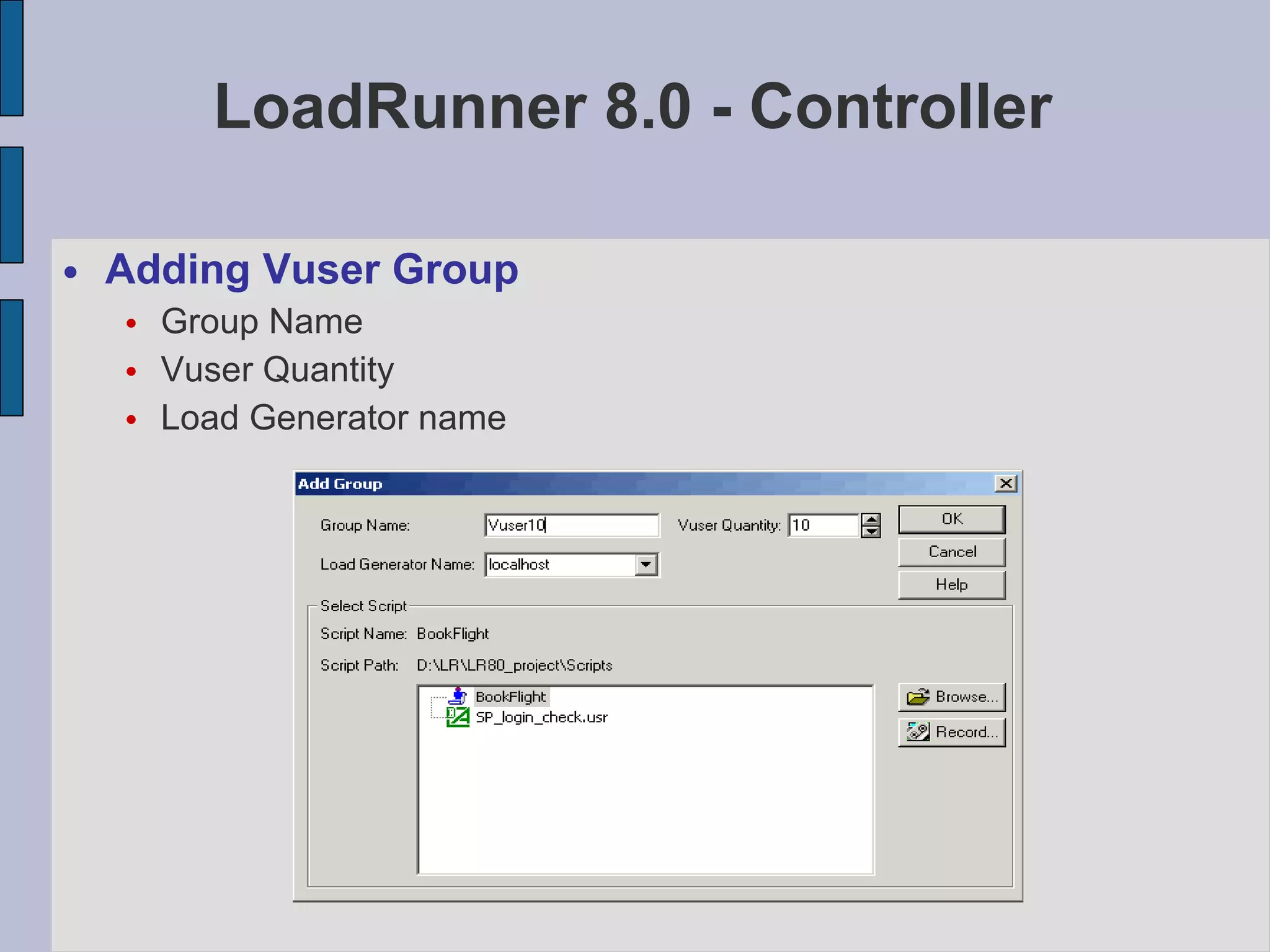Click the Select Script group label
This screenshot has height=952, width=1270.
tap(363, 606)
